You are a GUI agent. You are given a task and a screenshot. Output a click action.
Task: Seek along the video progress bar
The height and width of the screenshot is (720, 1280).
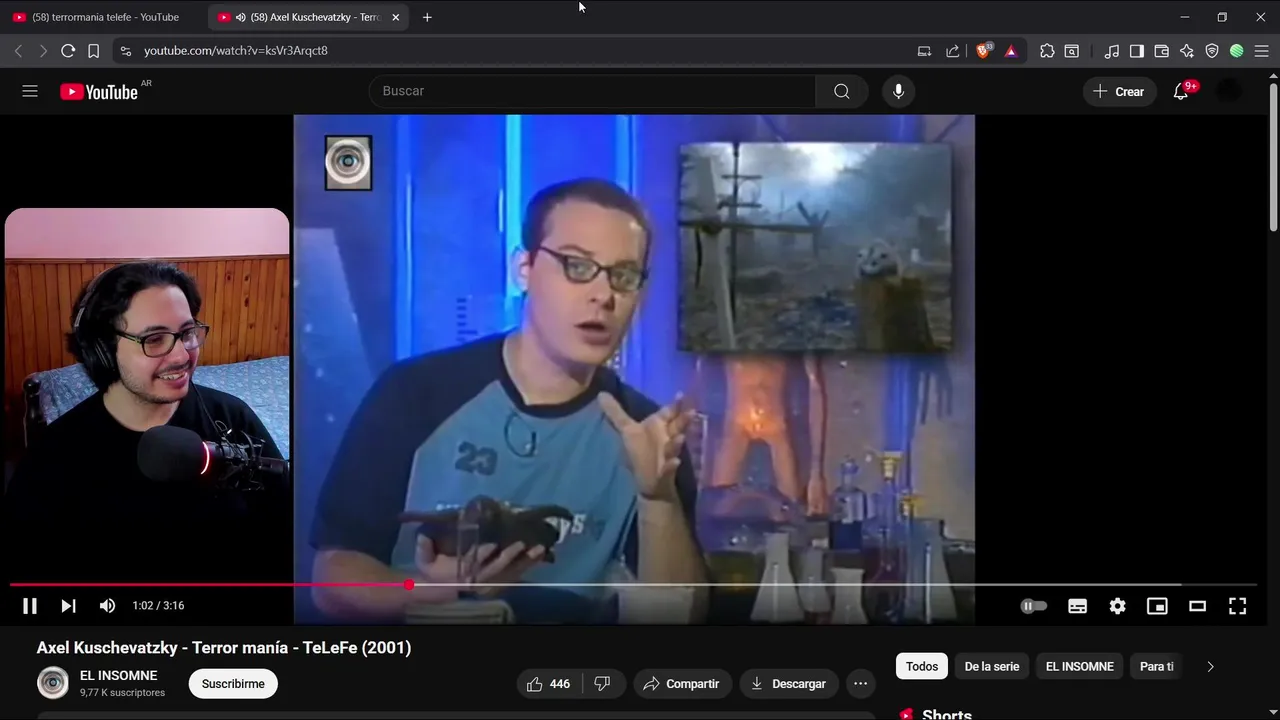[633, 585]
